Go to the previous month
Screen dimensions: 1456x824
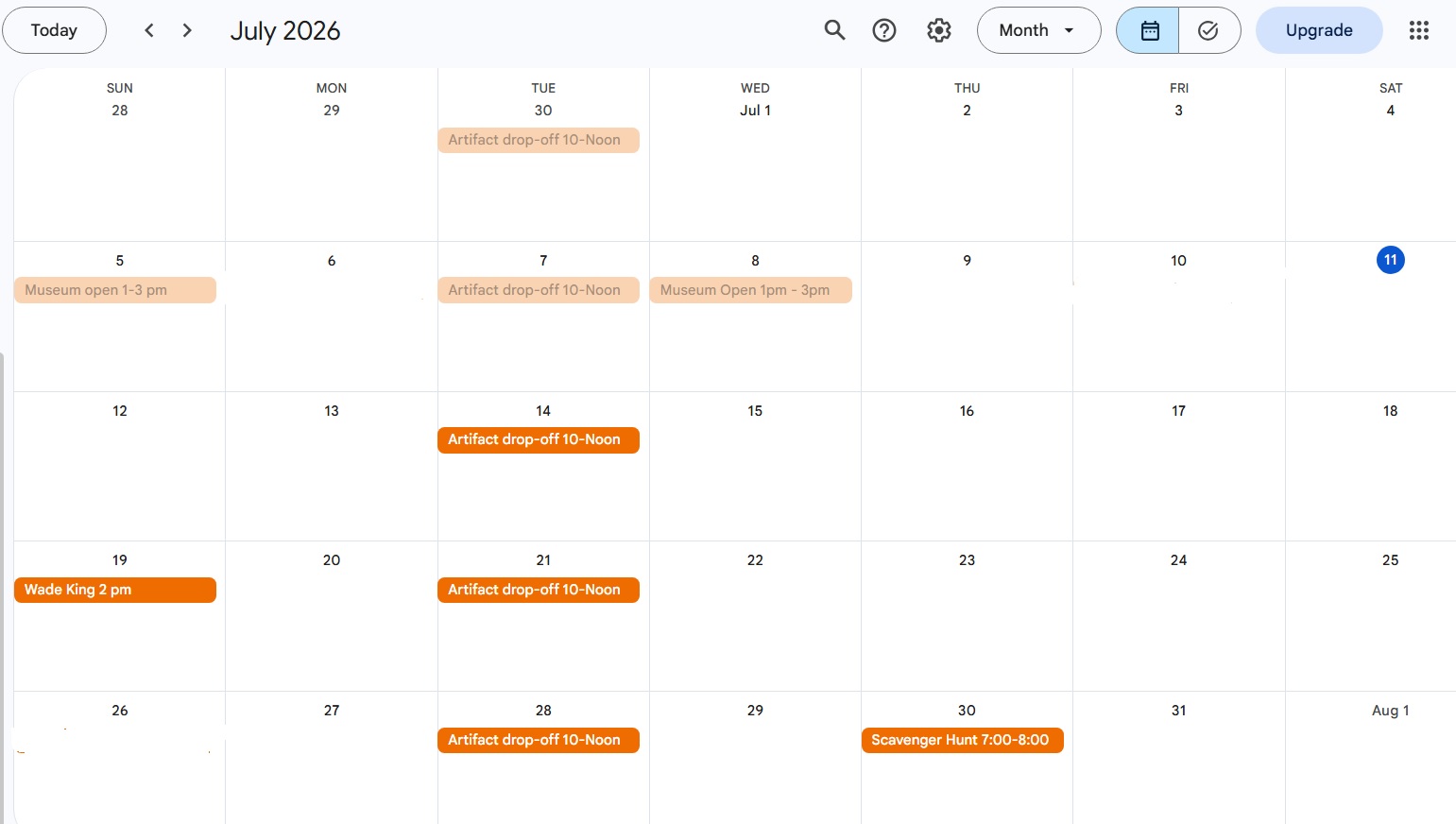148,30
